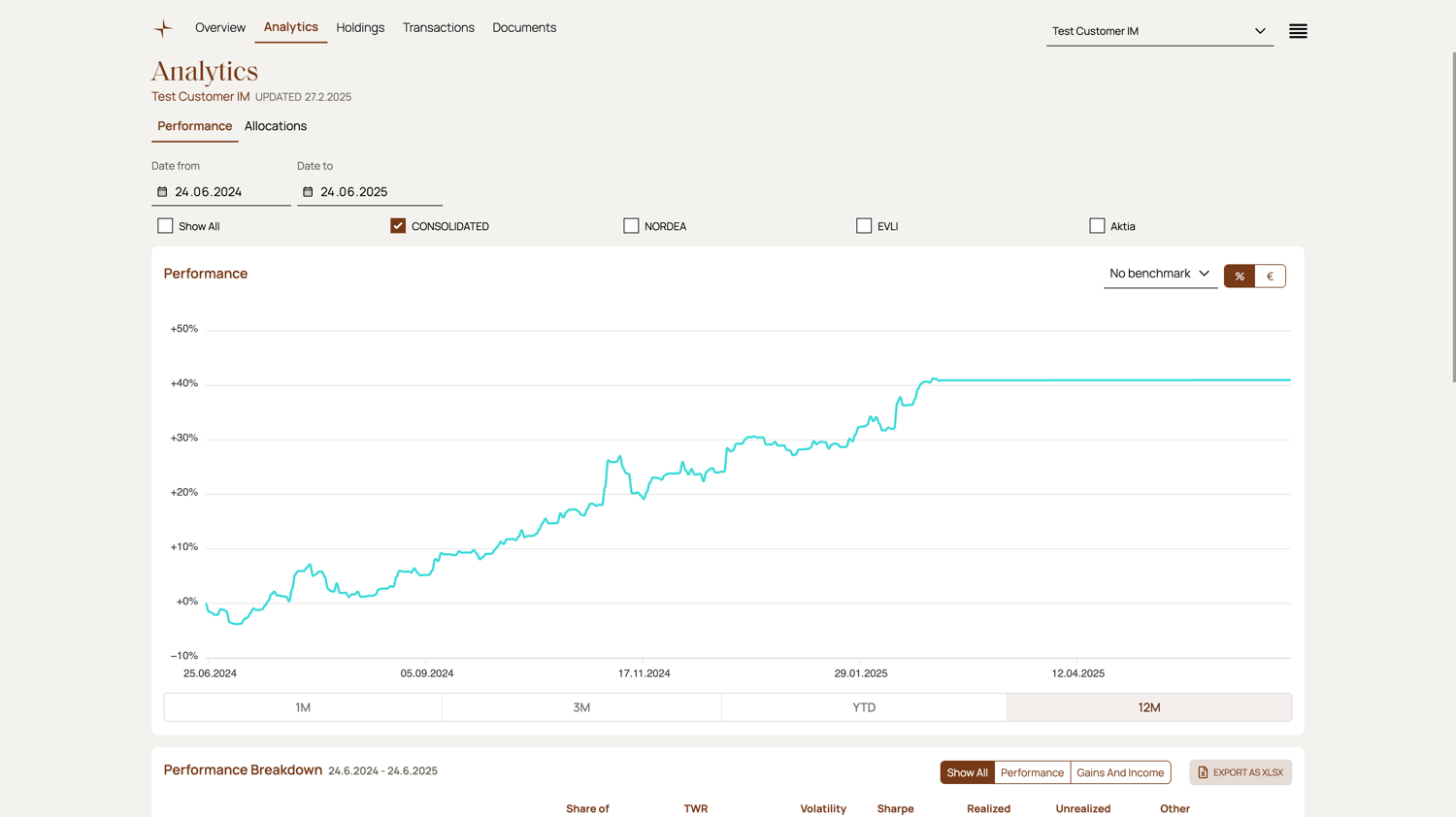Switch chart to percent view

pos(1240,277)
